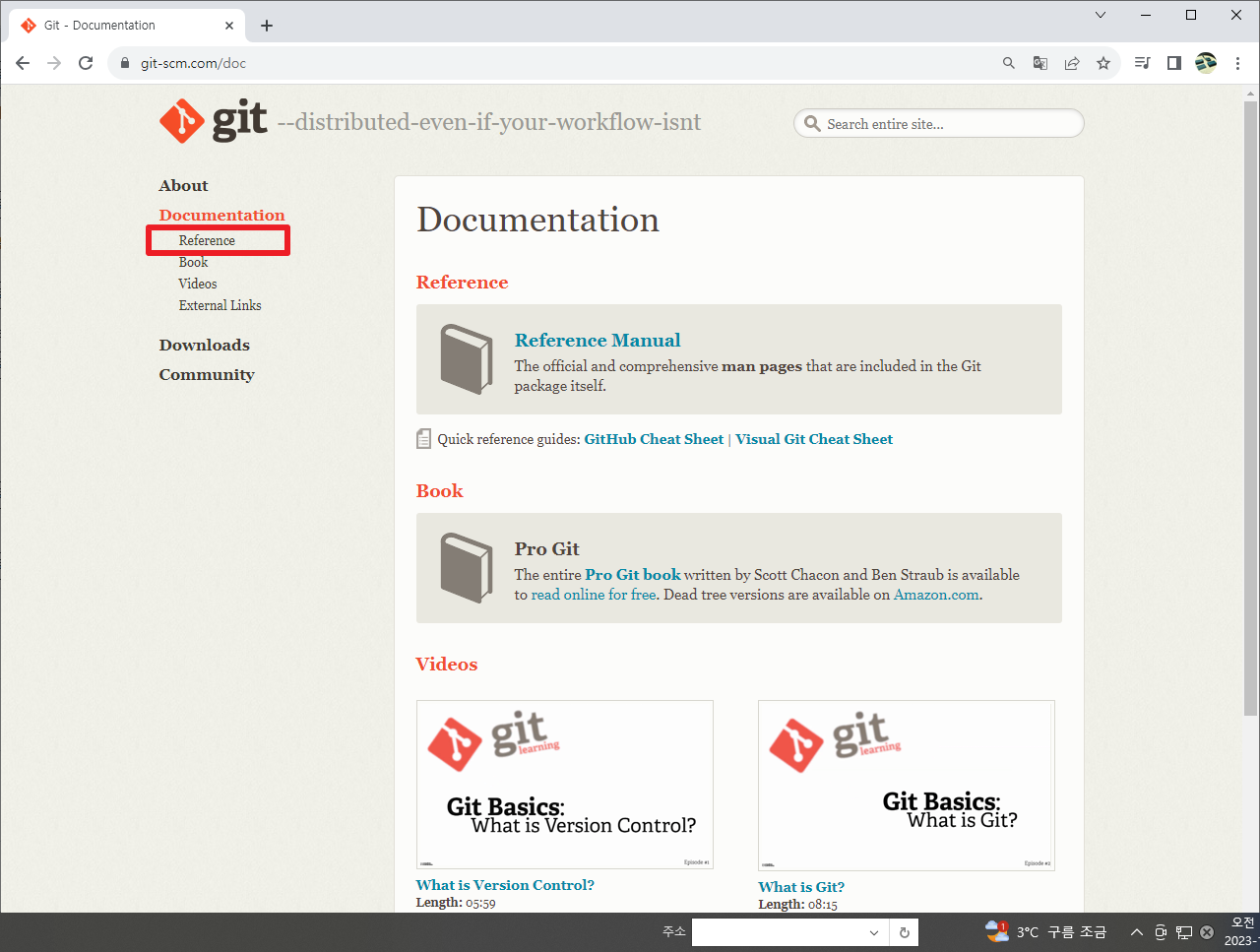The width and height of the screenshot is (1260, 952).
Task: Click the Reference Manual book icon
Action: tap(466, 358)
